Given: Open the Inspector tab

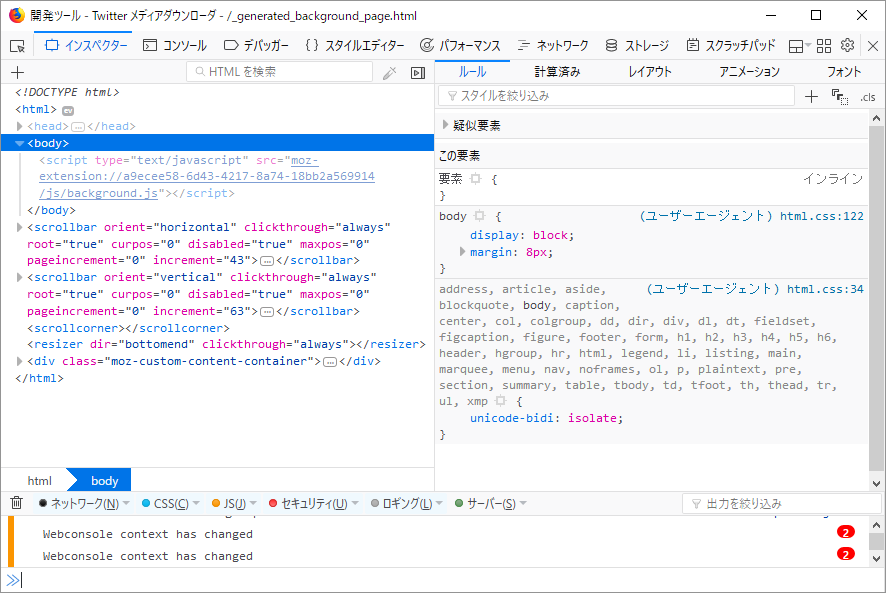Looking at the screenshot, I should click(x=86, y=45).
